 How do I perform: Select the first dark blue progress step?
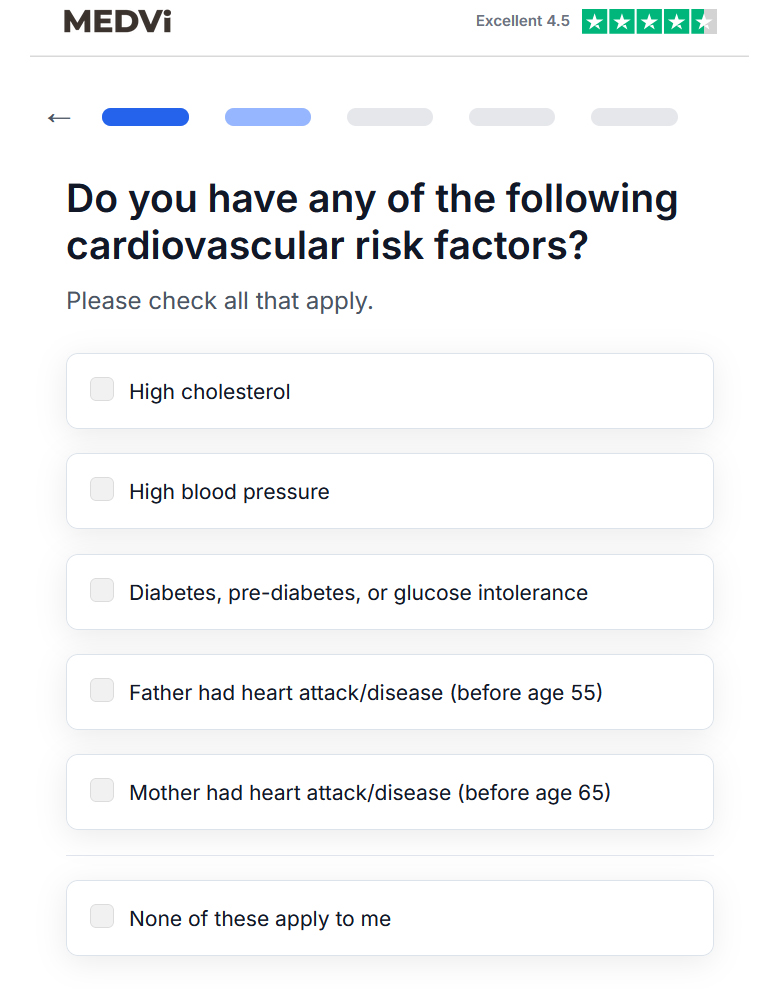tap(146, 117)
